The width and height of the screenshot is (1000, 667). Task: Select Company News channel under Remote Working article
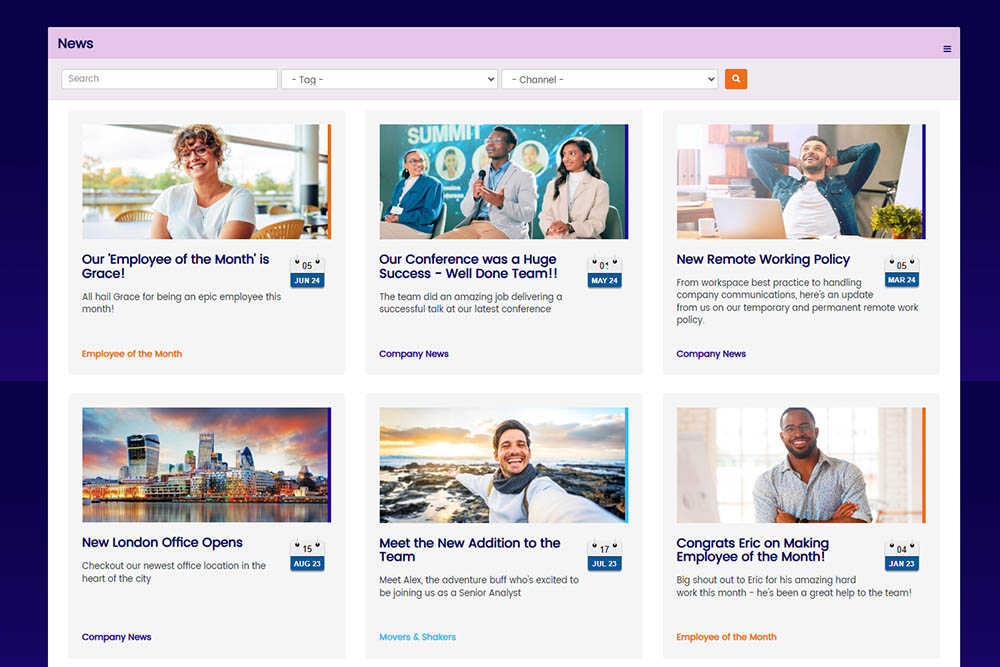click(x=711, y=354)
